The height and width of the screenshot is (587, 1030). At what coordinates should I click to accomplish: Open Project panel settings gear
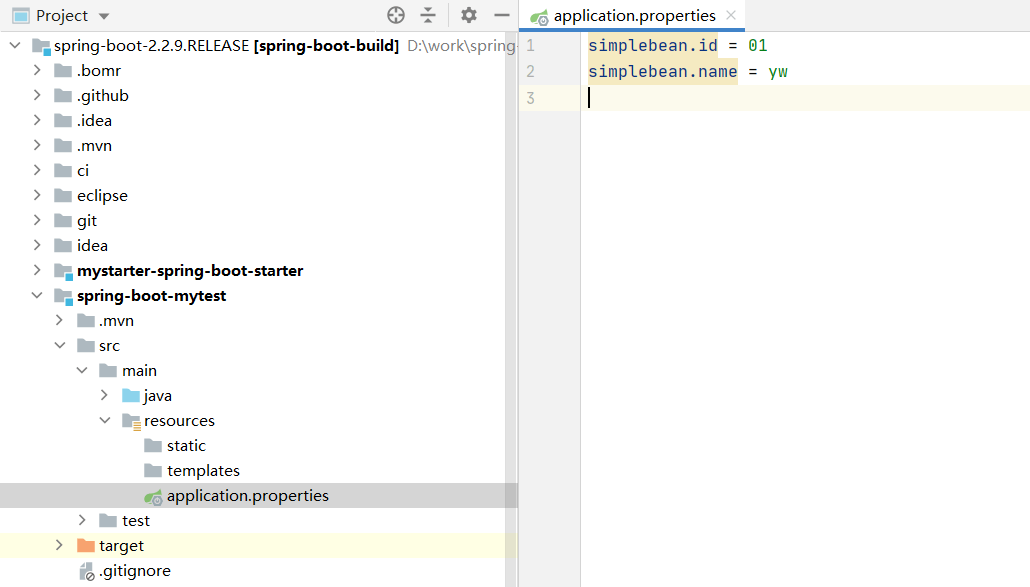469,15
